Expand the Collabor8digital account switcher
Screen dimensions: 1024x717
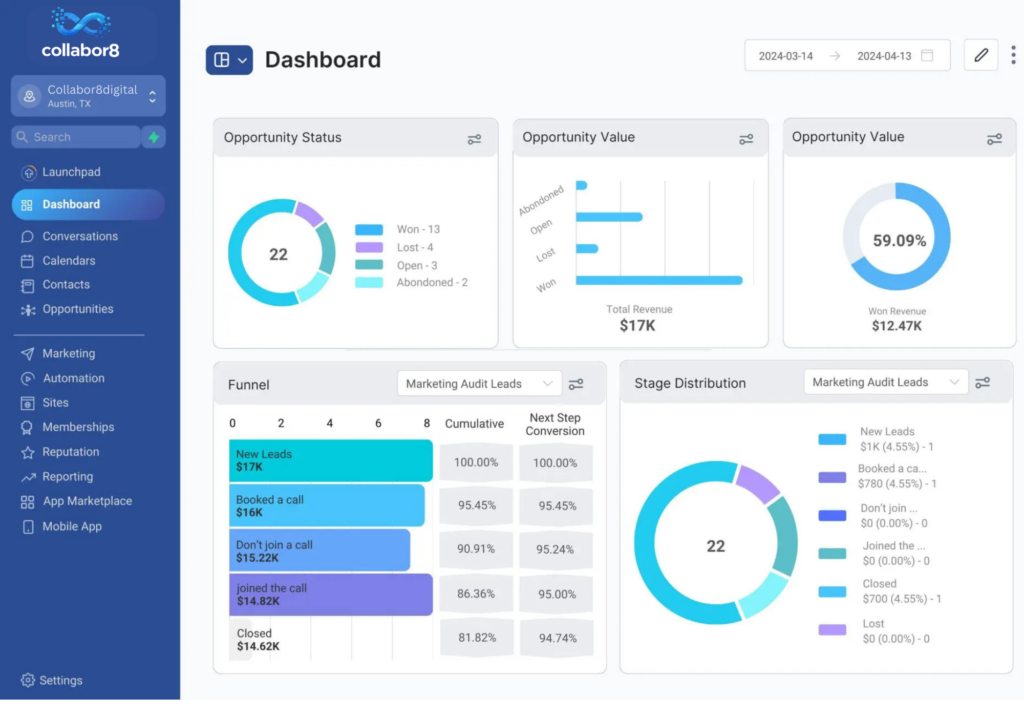click(x=152, y=97)
